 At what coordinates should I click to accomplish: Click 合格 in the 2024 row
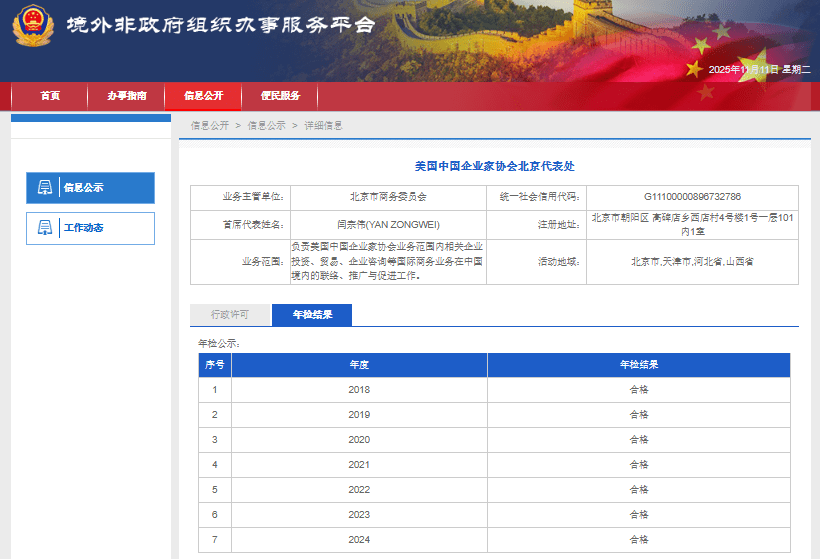point(639,540)
